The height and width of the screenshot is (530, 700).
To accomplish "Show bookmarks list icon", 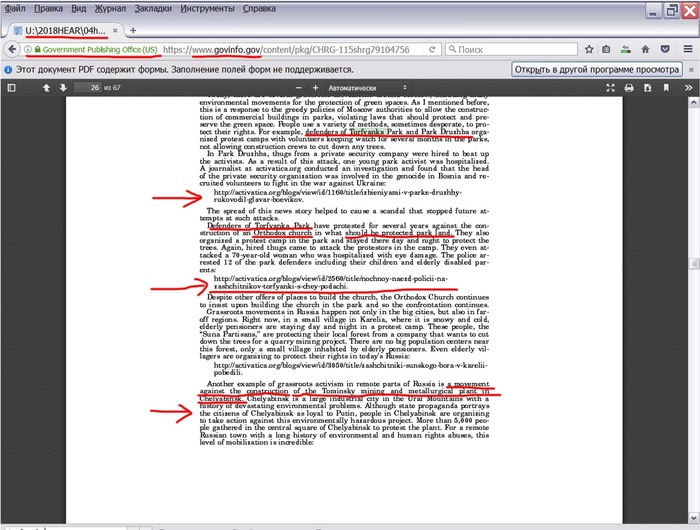I will [606, 49].
